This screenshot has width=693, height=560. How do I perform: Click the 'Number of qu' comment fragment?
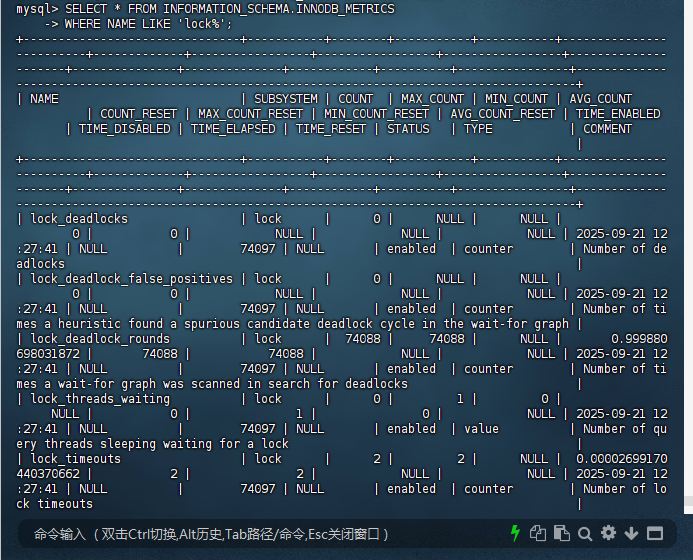625,429
